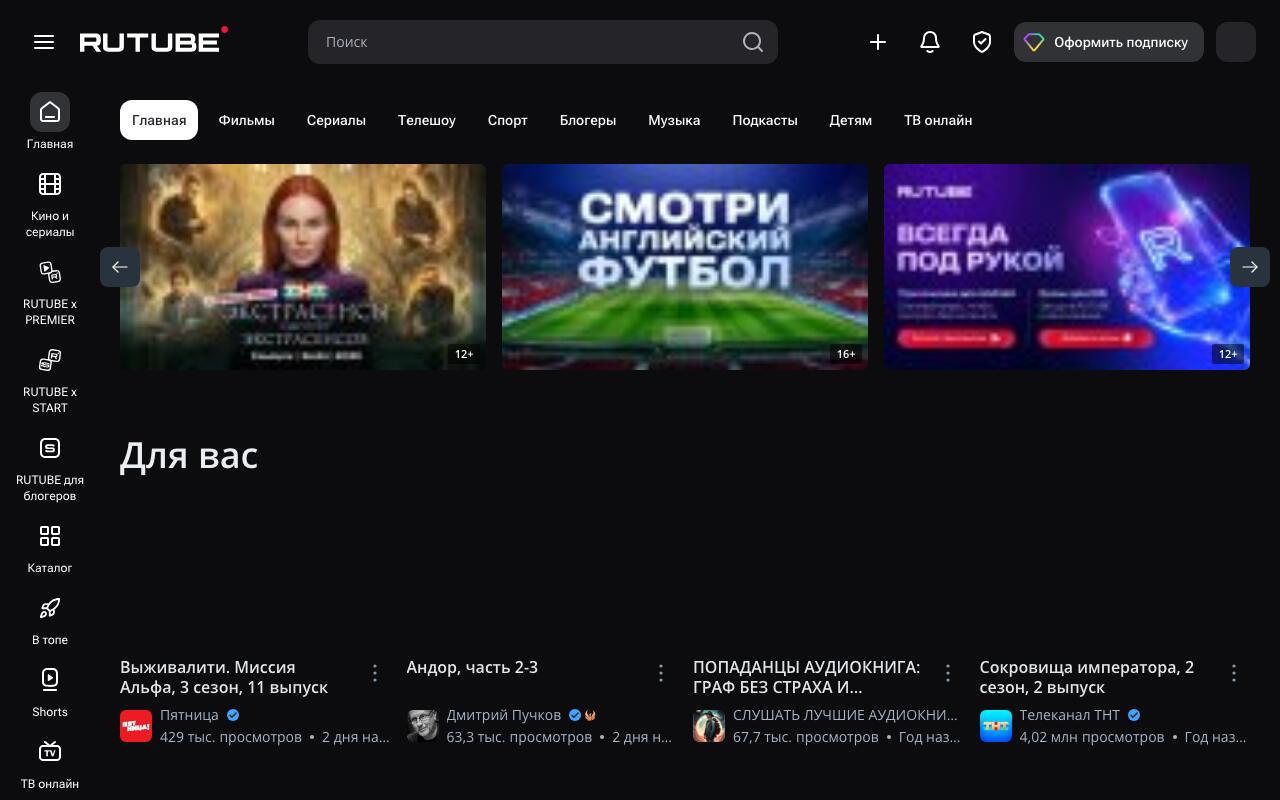Open options for Сокровища императора video

(1234, 673)
